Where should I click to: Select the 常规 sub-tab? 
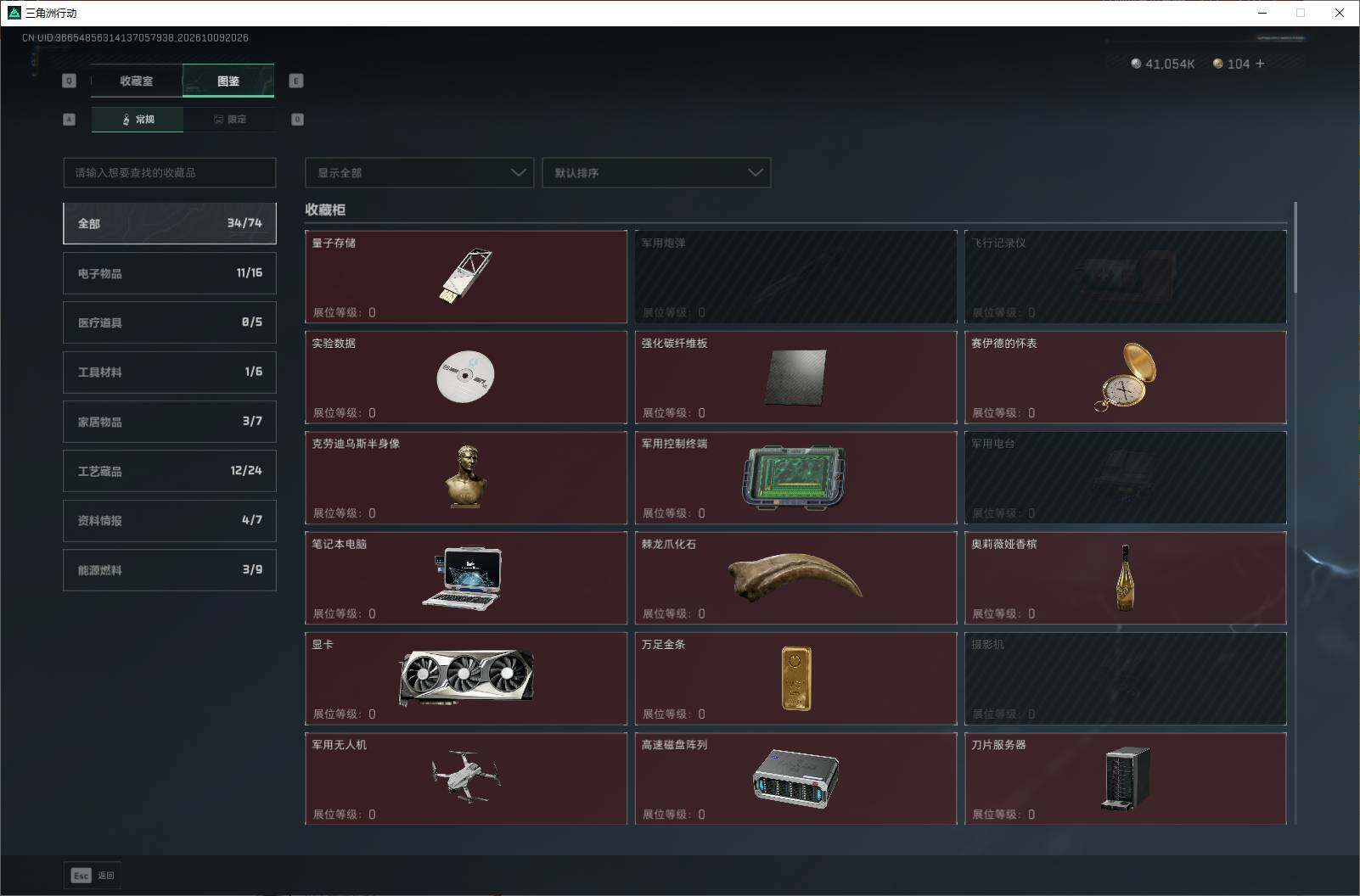tap(138, 120)
